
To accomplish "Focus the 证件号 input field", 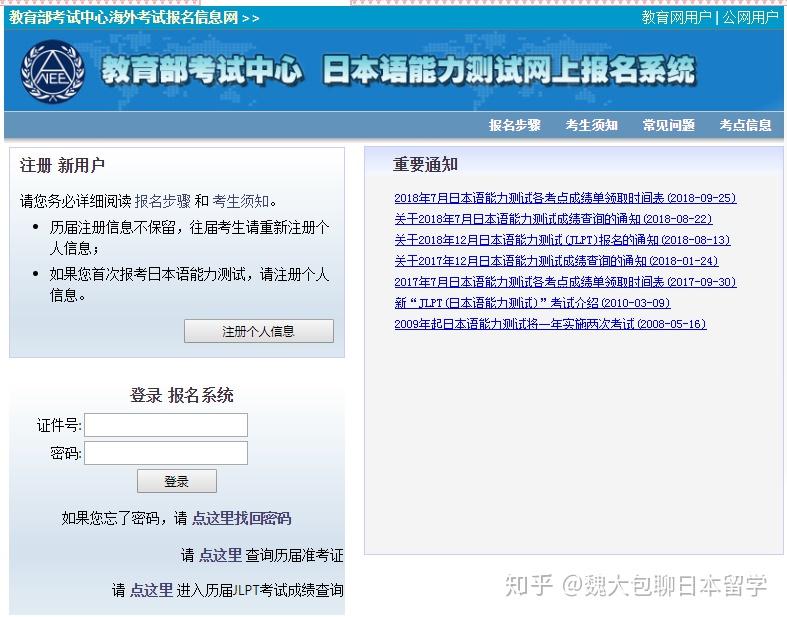I will click(x=166, y=425).
